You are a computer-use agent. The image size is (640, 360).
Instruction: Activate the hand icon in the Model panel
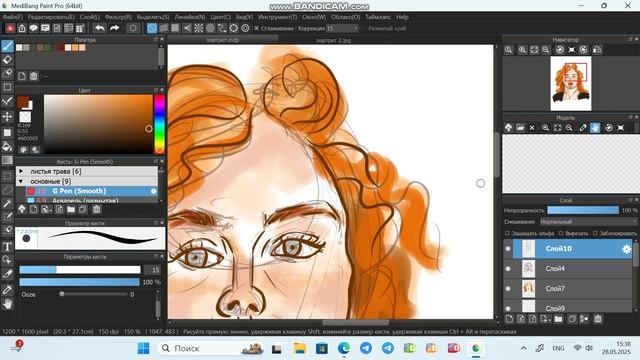click(x=595, y=128)
